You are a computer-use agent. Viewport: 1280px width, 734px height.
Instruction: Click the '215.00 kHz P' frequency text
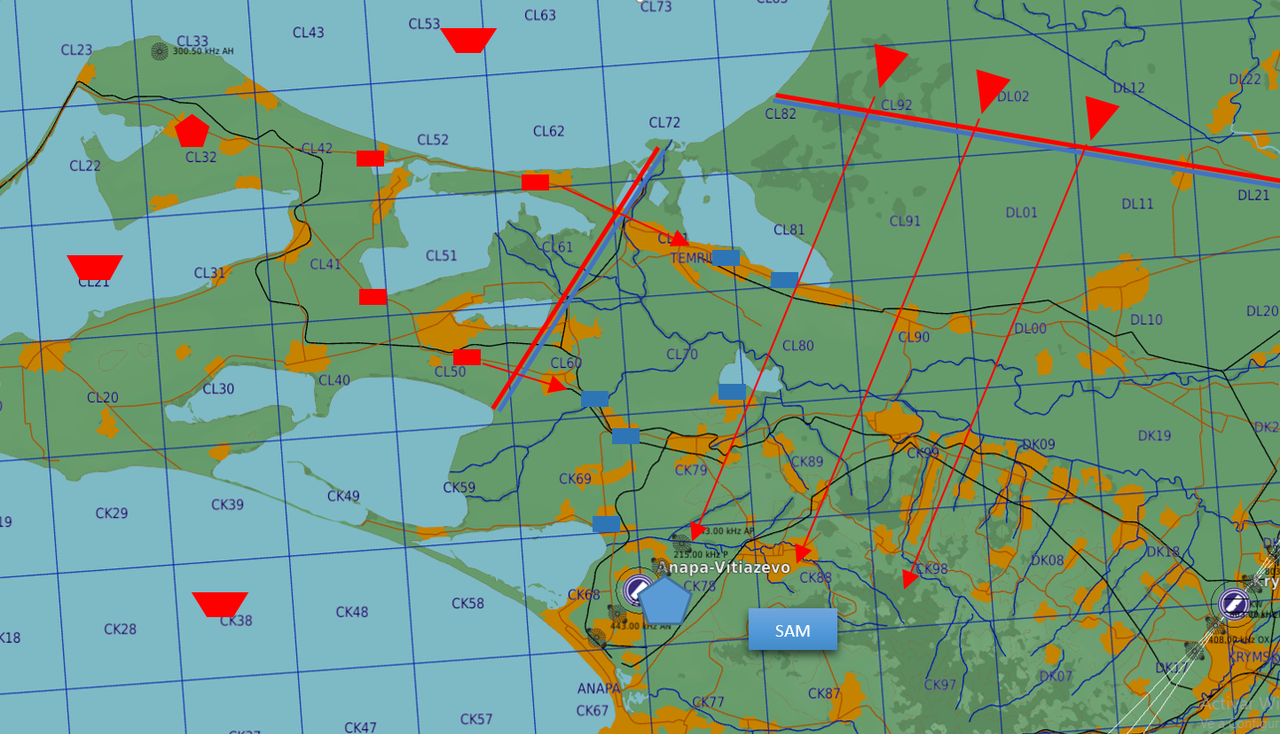[x=701, y=554]
